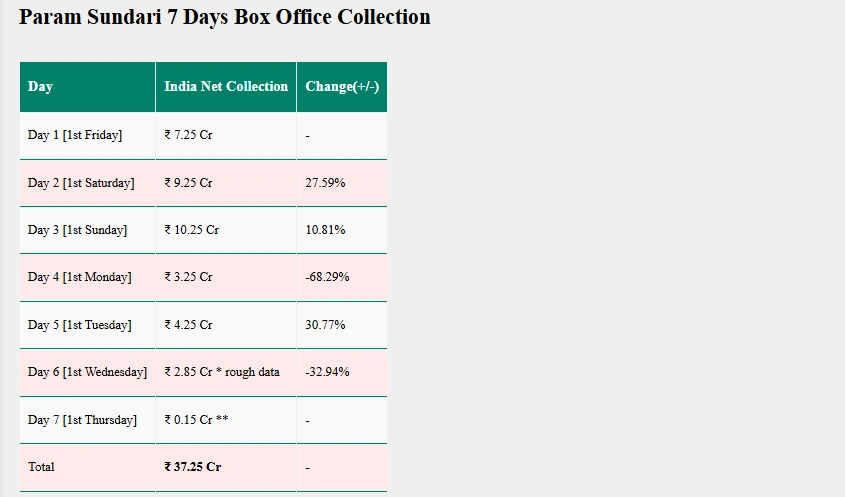845x497 pixels.
Task: Select the ₹ 2.85 Cr rough data cell
Action: click(226, 372)
